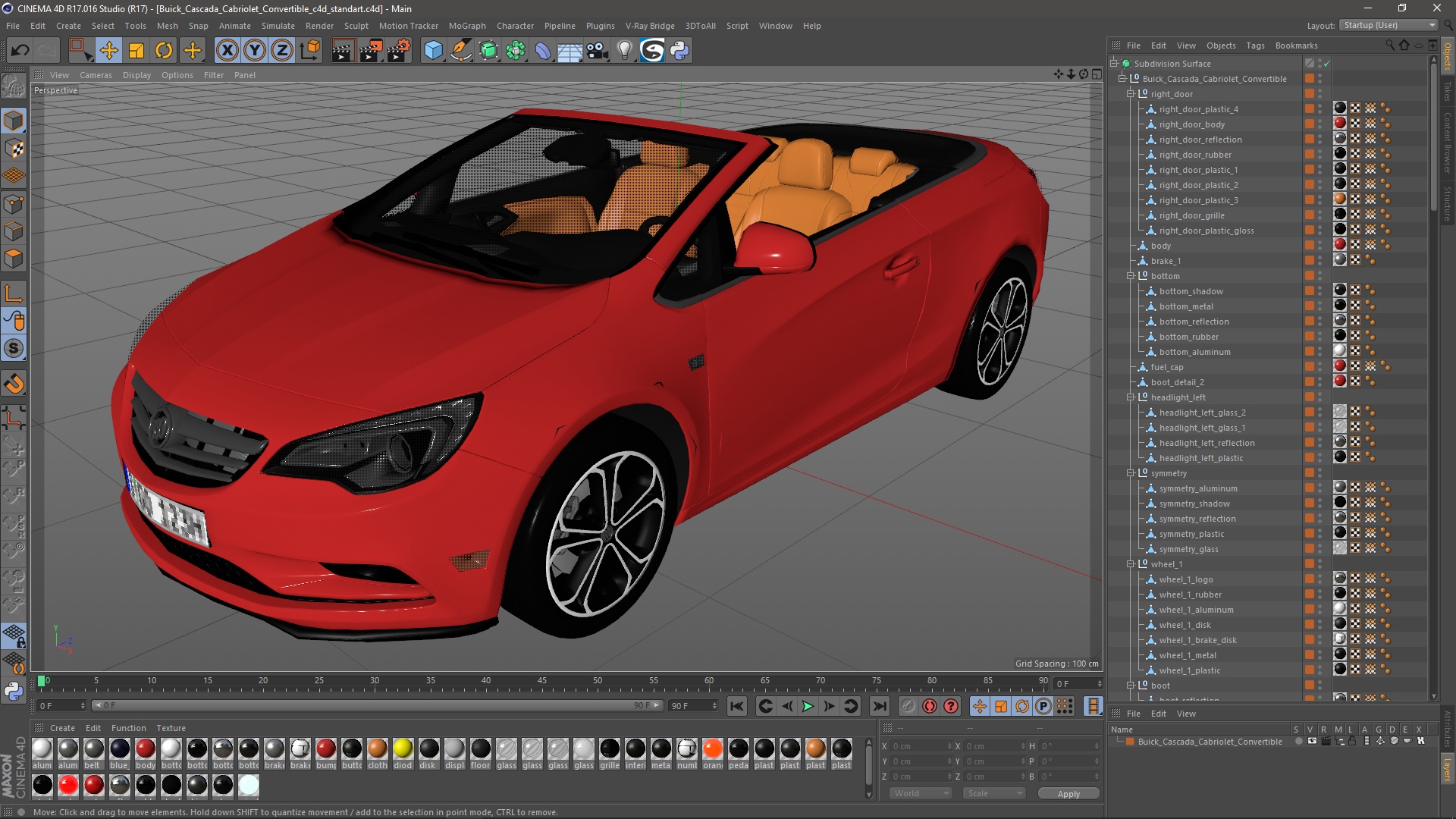Click the Enable Axis L-shaped icon
The height and width of the screenshot is (819, 1456).
point(14,293)
